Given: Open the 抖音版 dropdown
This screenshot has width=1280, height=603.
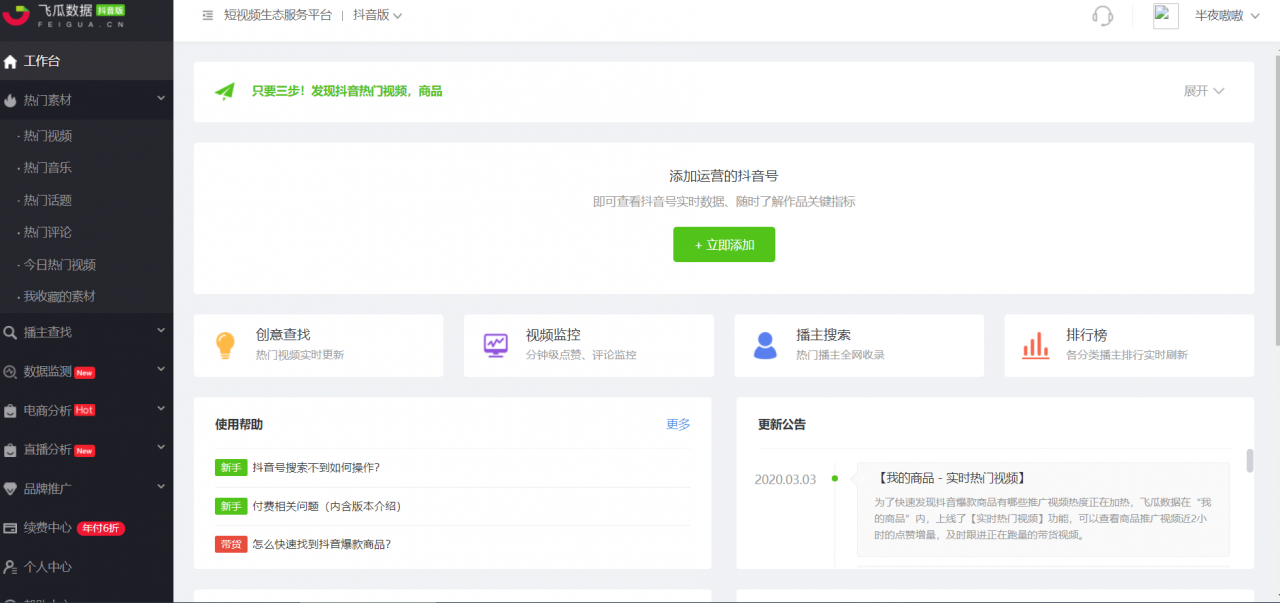Looking at the screenshot, I should point(371,16).
